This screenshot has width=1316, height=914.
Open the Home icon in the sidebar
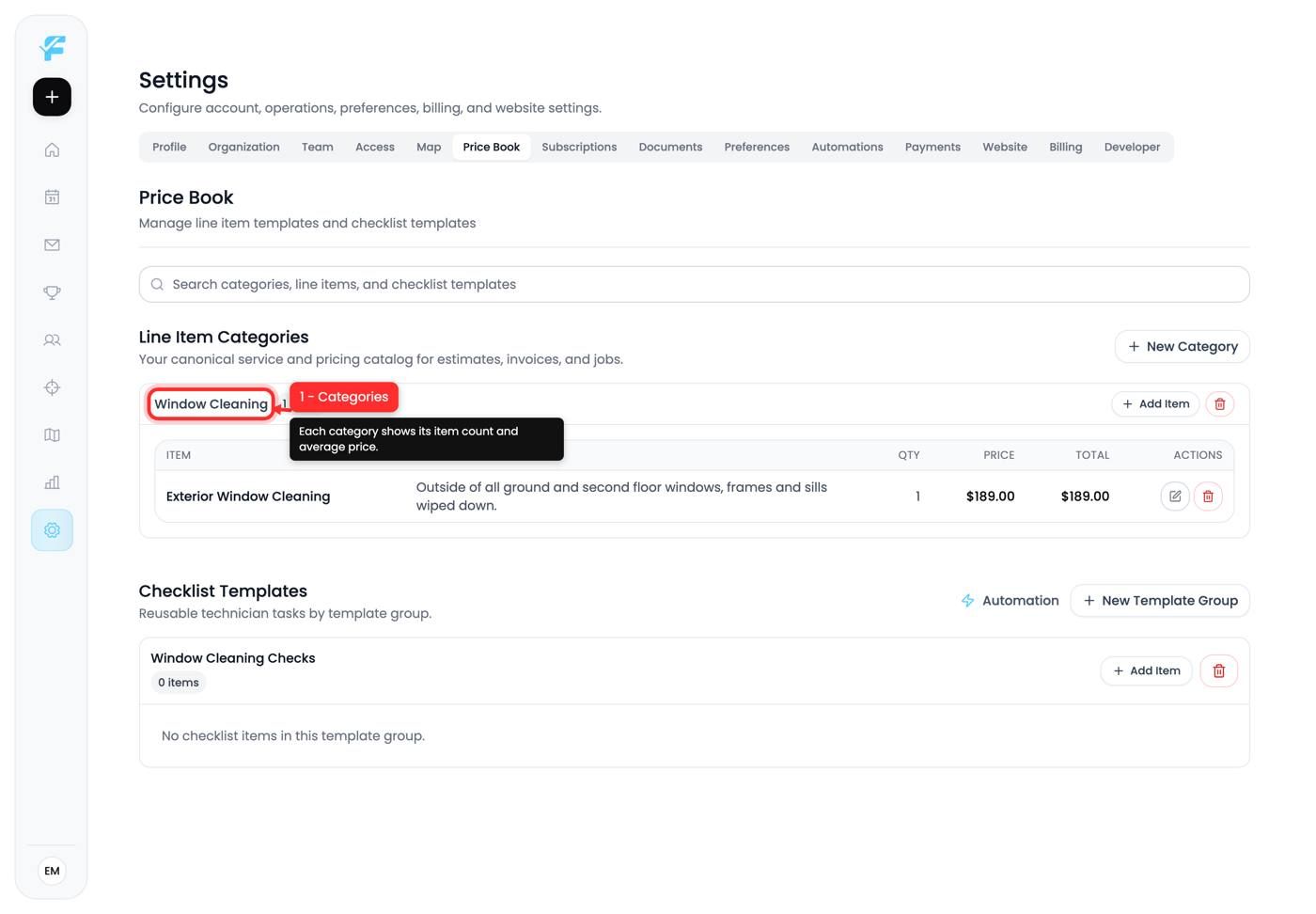coord(52,150)
